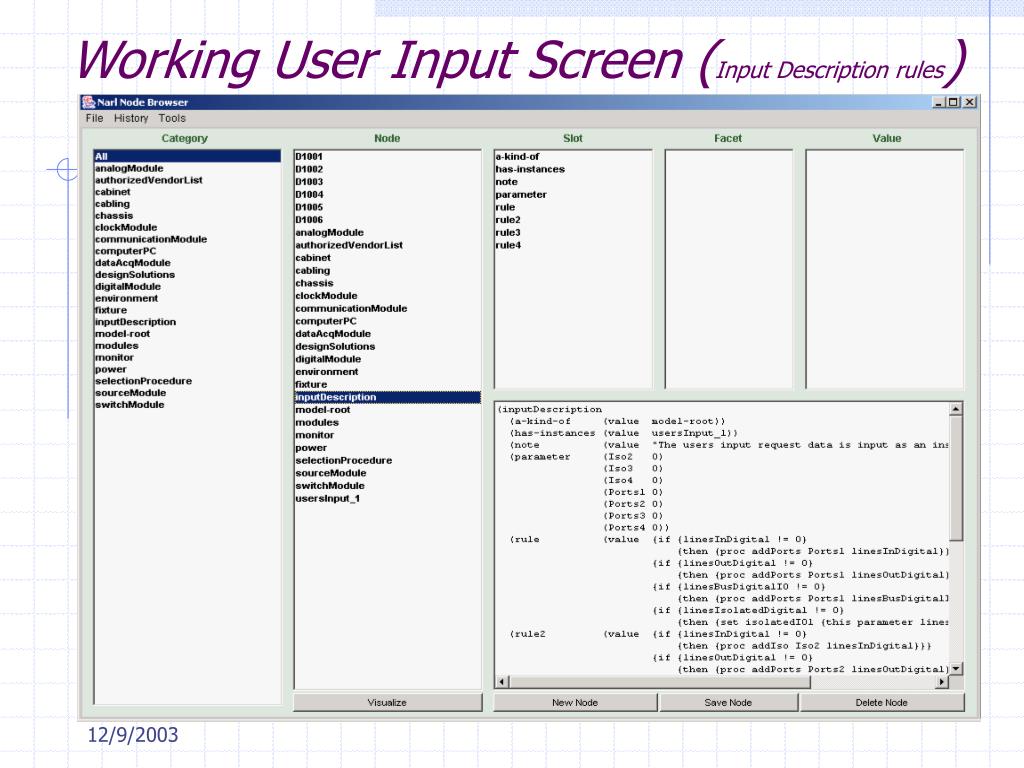Open the History menu
1024x768 pixels.
[x=131, y=118]
